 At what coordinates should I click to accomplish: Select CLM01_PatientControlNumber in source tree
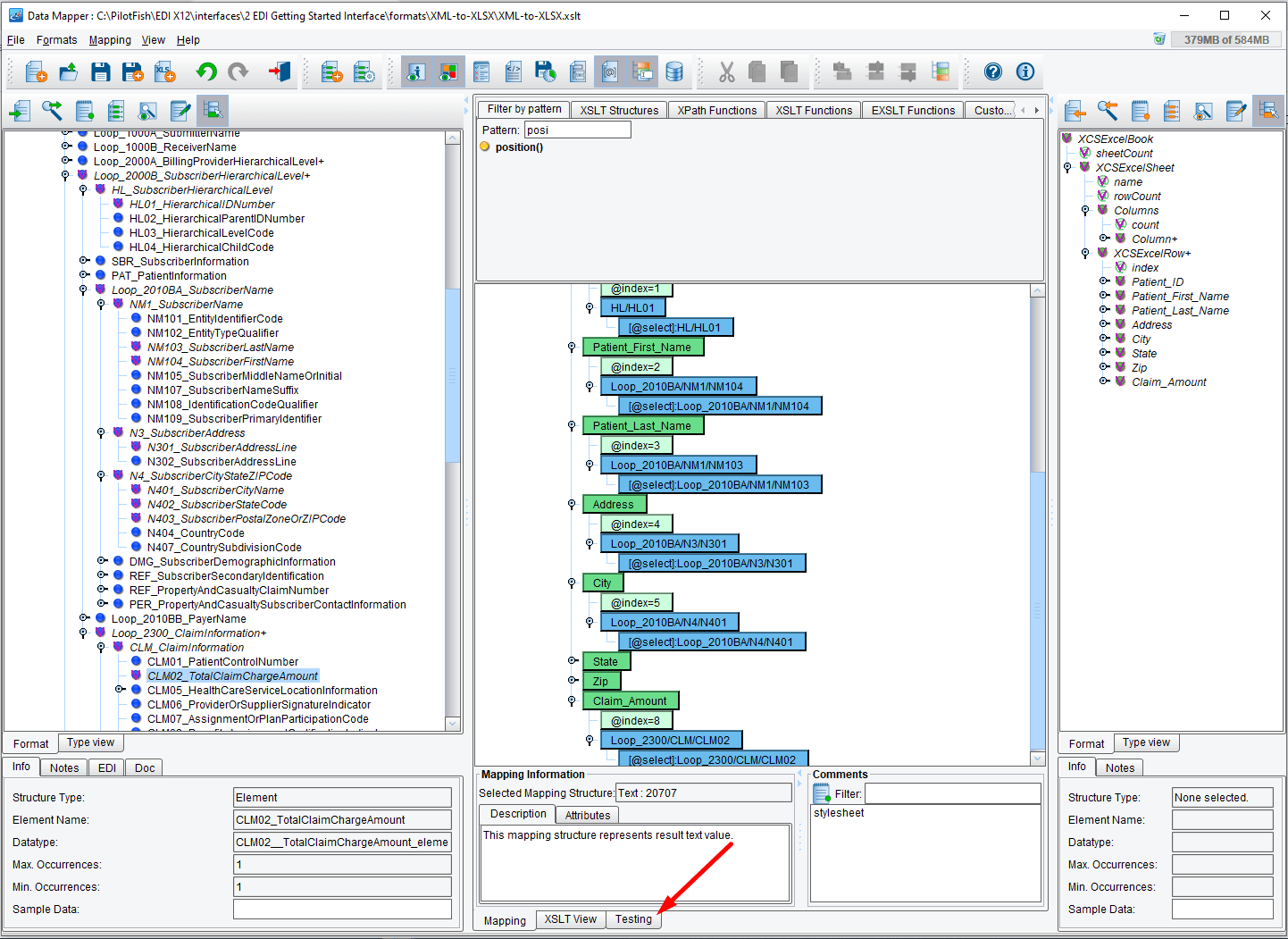222,662
